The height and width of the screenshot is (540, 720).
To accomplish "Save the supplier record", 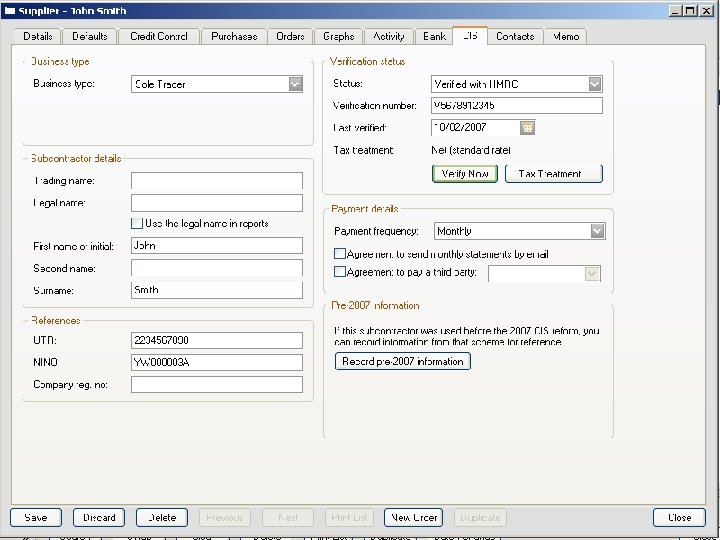I will click(x=36, y=518).
